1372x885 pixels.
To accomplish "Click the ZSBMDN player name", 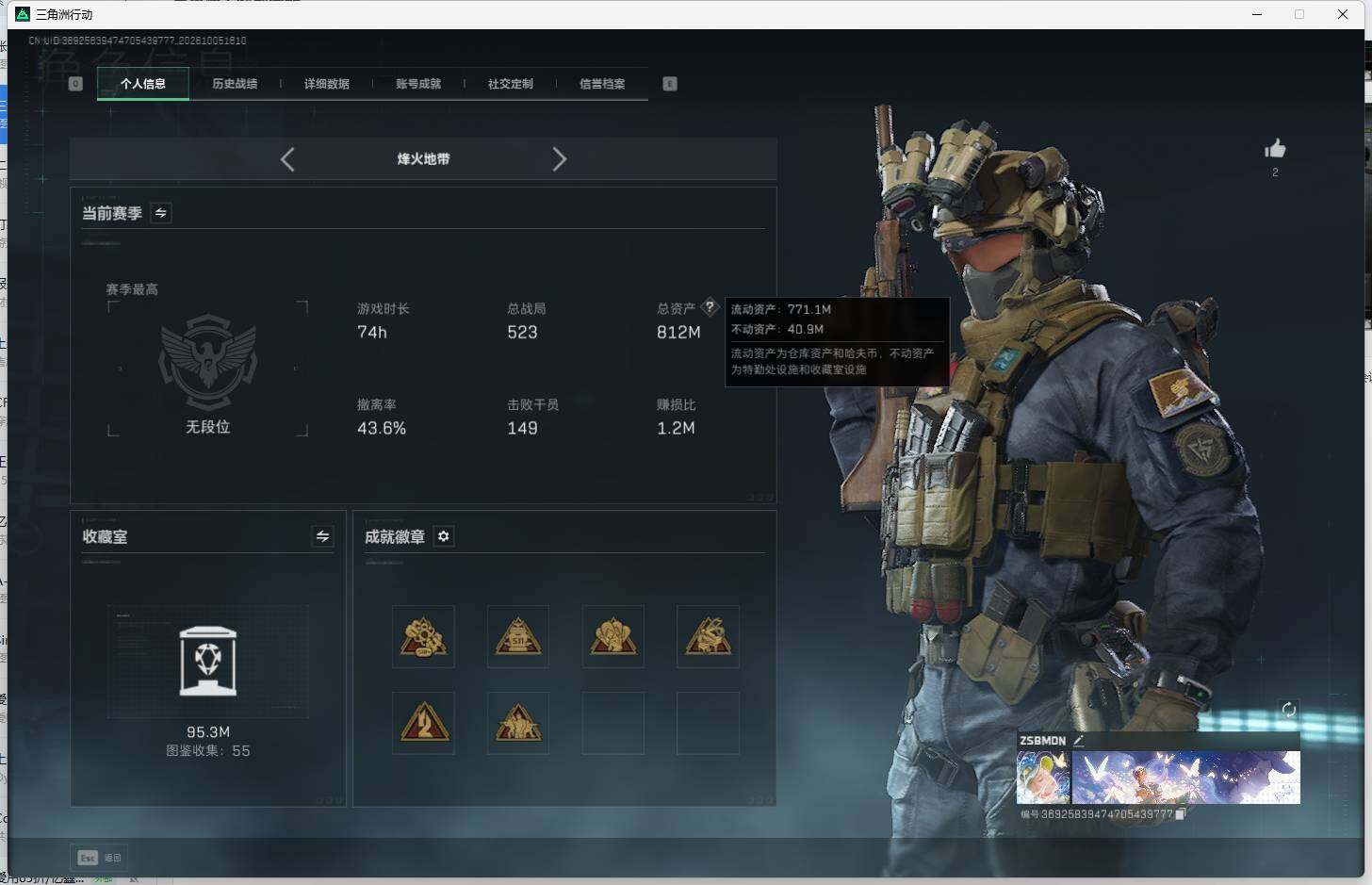I will coord(1042,741).
